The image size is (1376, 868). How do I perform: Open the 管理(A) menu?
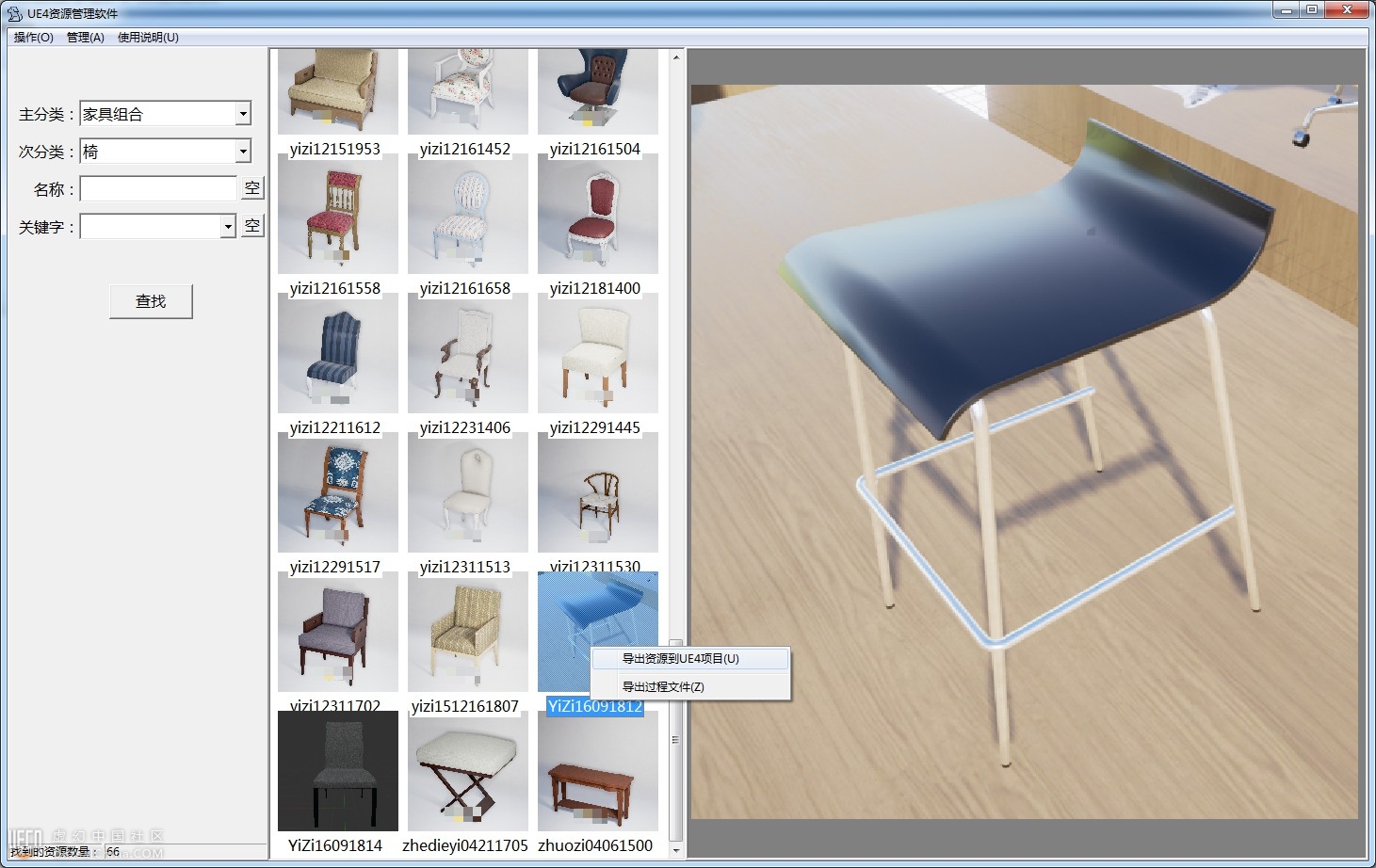[86, 38]
